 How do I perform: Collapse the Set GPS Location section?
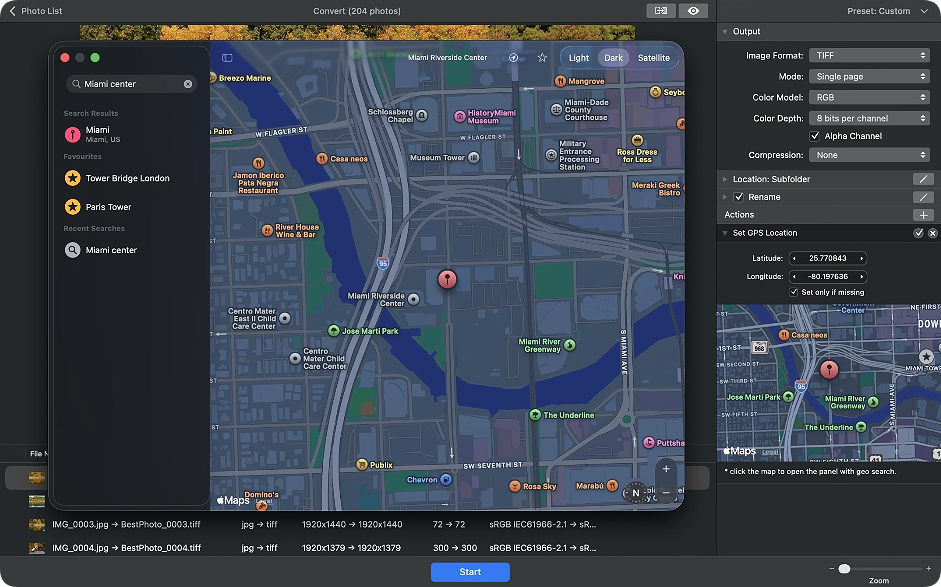tap(725, 233)
